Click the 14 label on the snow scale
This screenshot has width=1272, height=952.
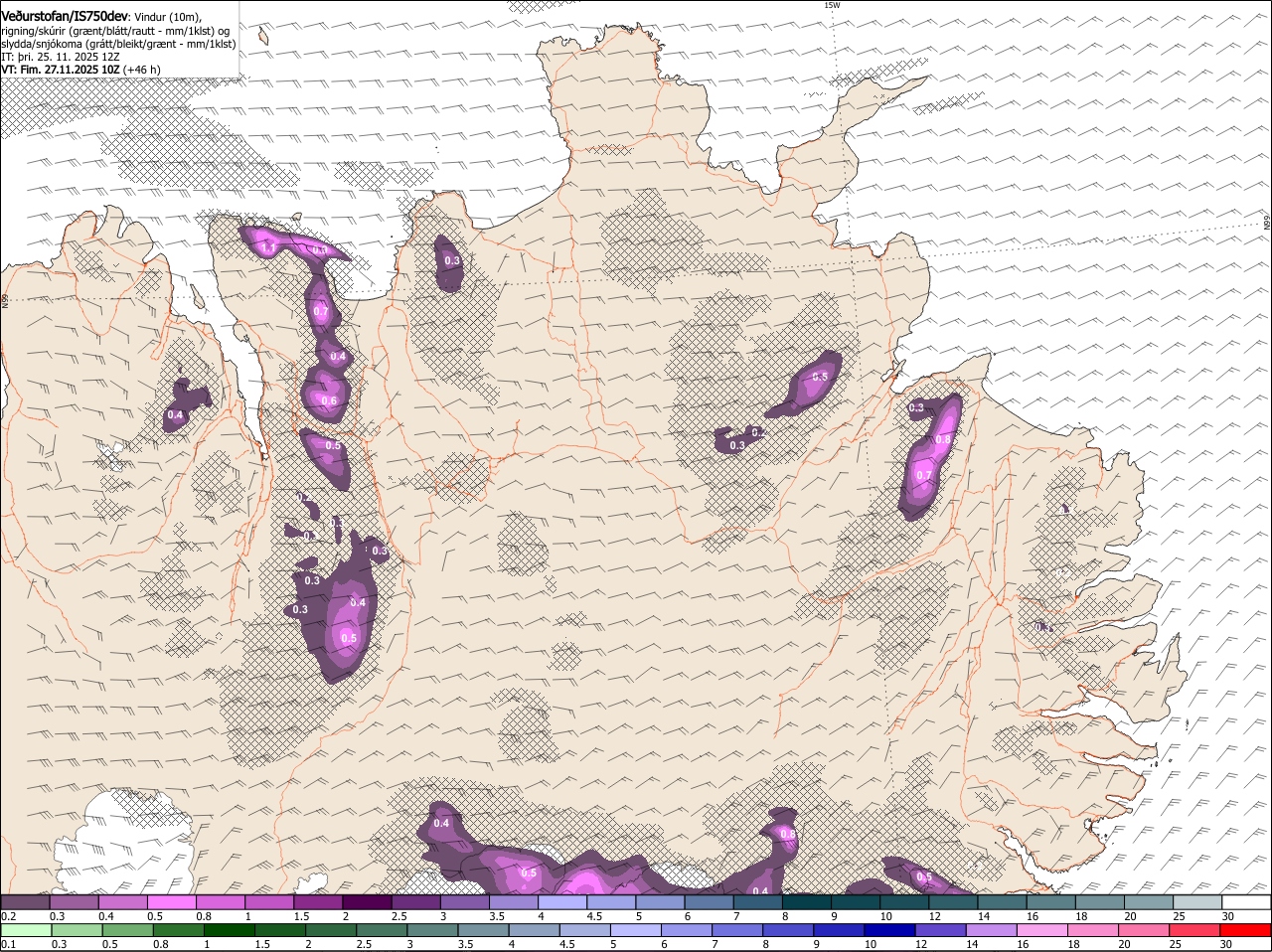click(984, 915)
